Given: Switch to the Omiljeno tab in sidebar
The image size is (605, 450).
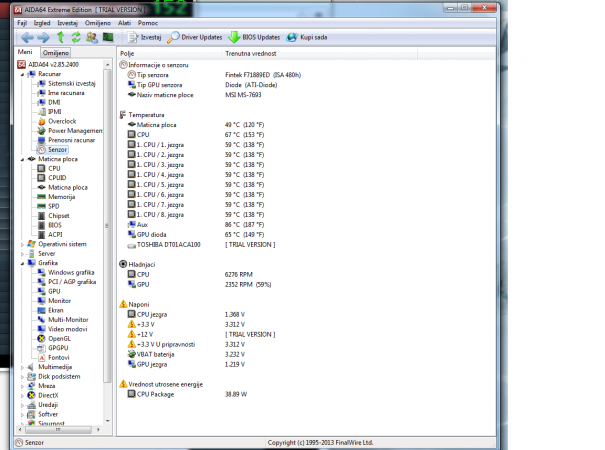Looking at the screenshot, I should 56,53.
